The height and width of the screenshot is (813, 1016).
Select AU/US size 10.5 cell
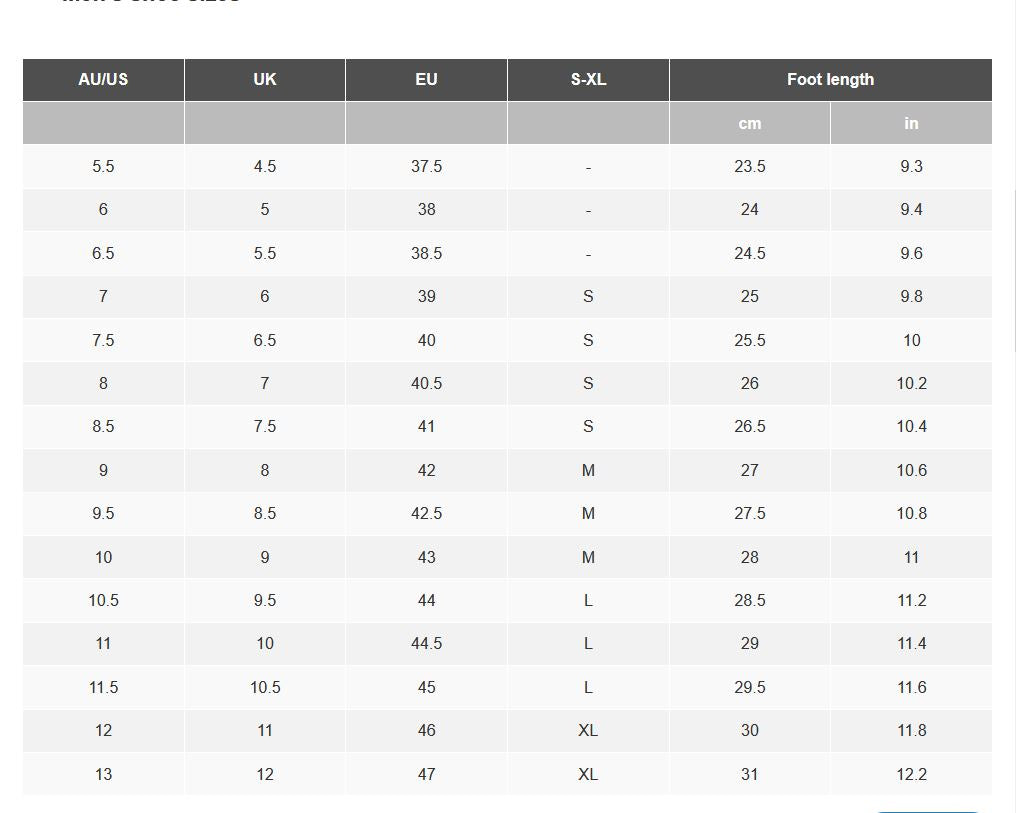(x=103, y=601)
